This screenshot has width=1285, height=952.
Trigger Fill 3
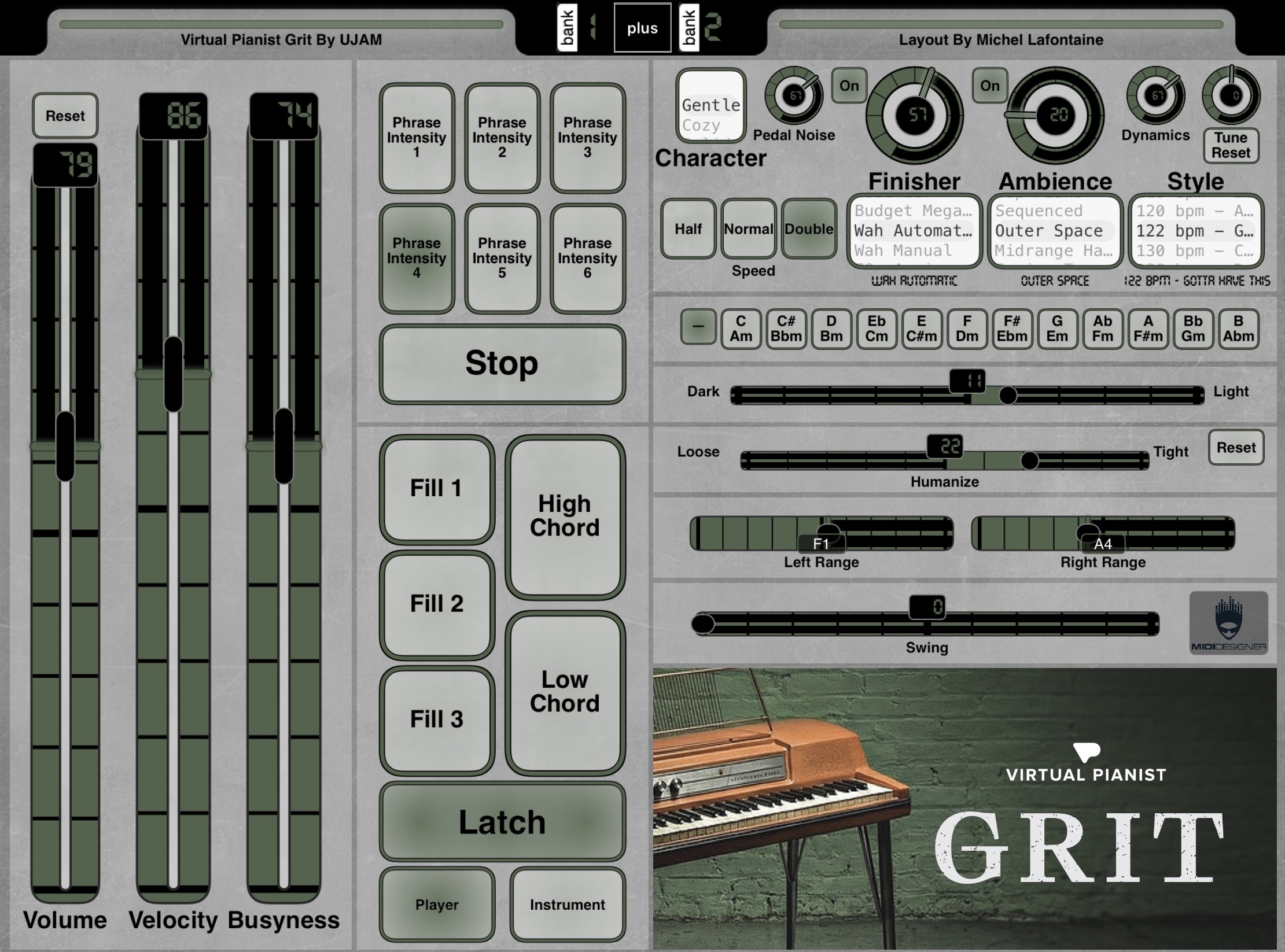(x=437, y=721)
